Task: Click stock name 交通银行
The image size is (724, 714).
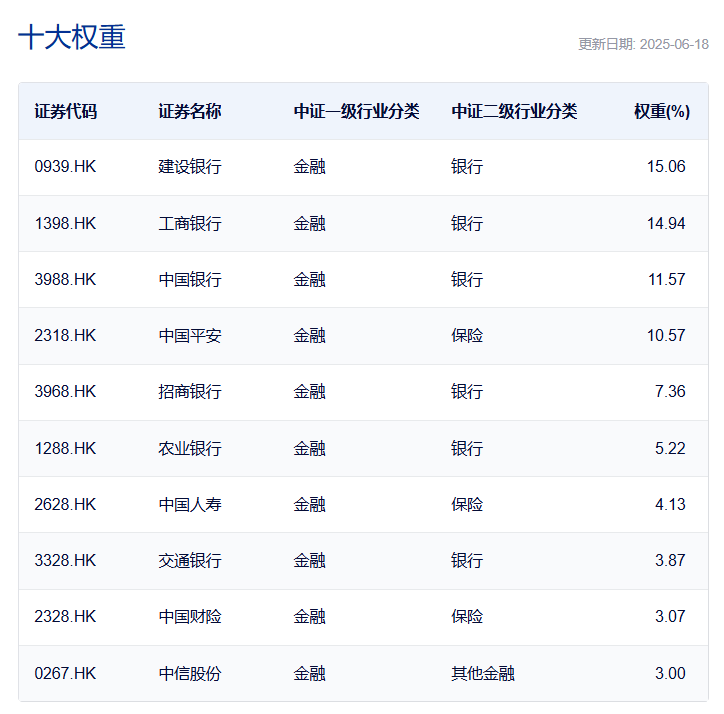Action: 190,561
